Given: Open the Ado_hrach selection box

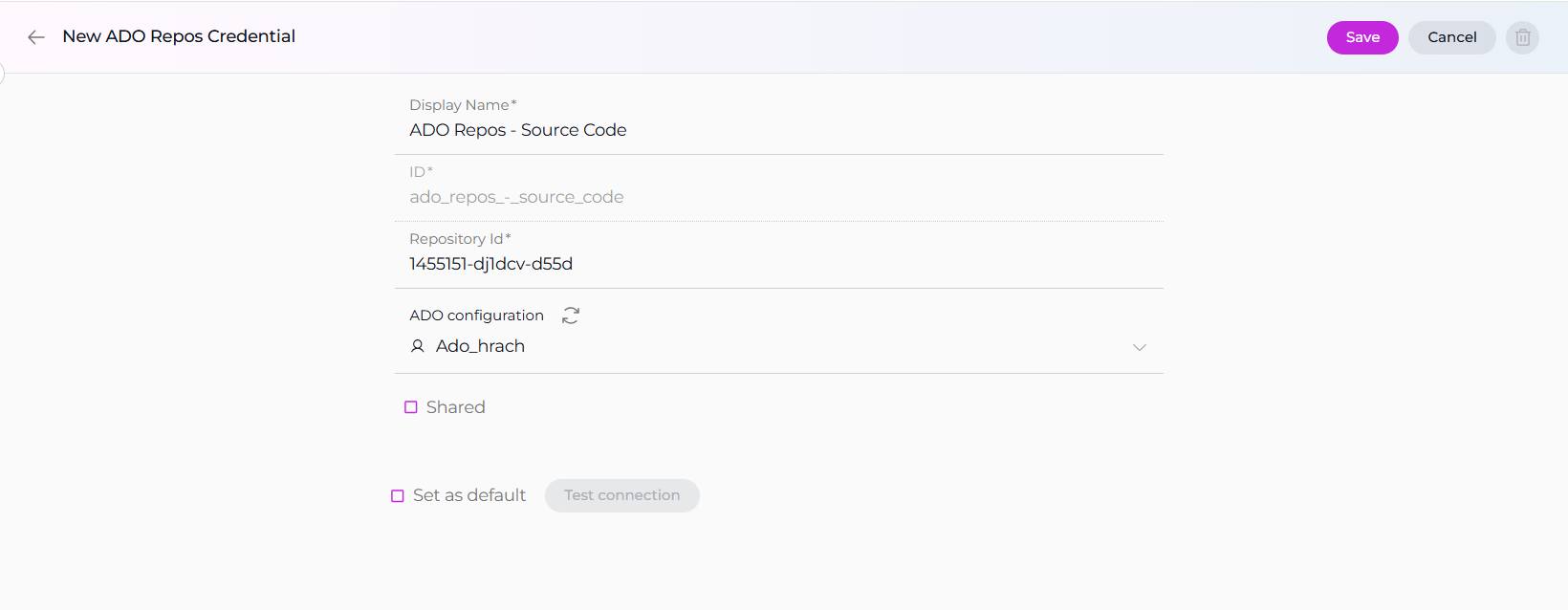Looking at the screenshot, I should click(765, 346).
